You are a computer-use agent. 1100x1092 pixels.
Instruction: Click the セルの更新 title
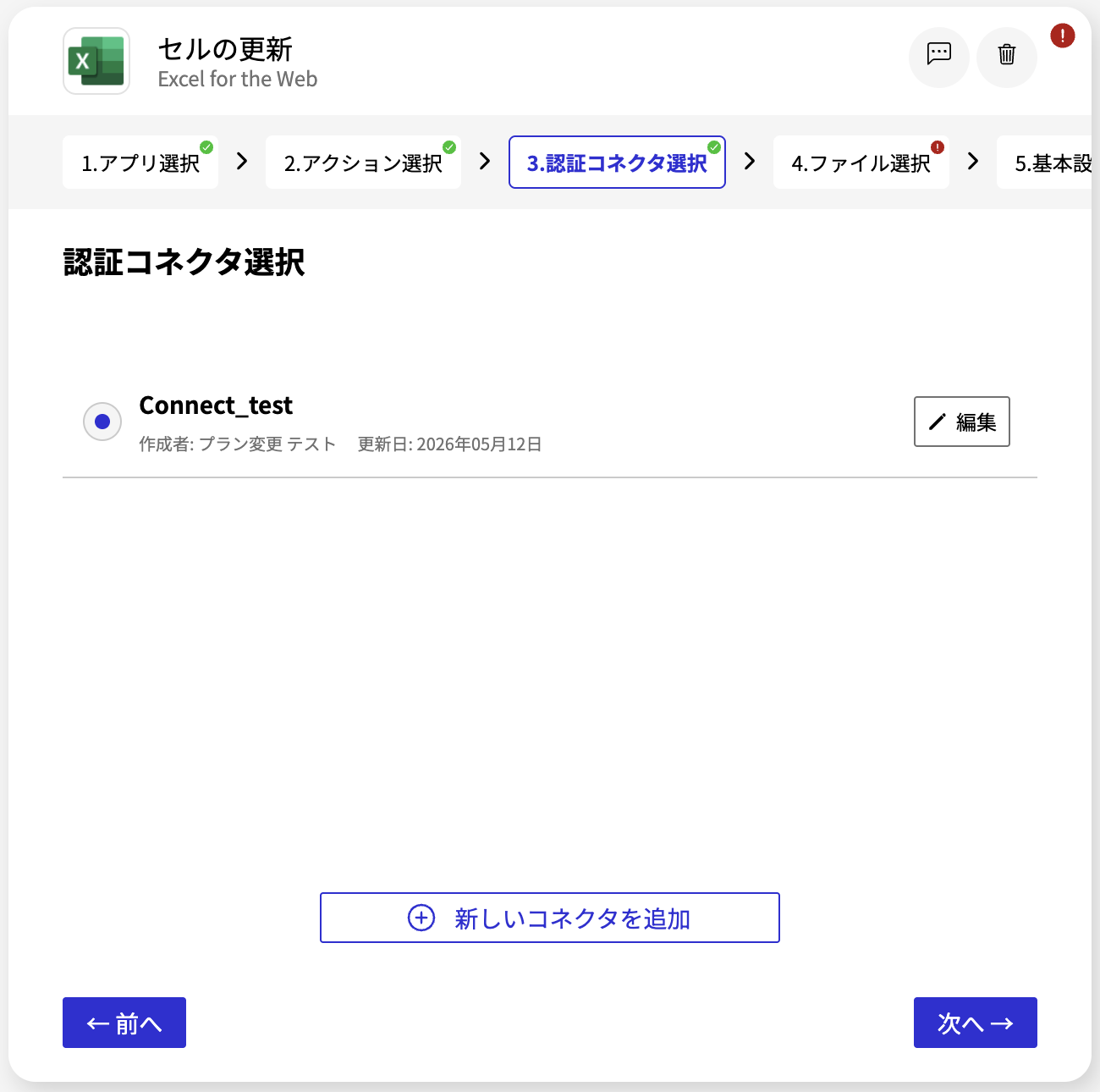225,49
